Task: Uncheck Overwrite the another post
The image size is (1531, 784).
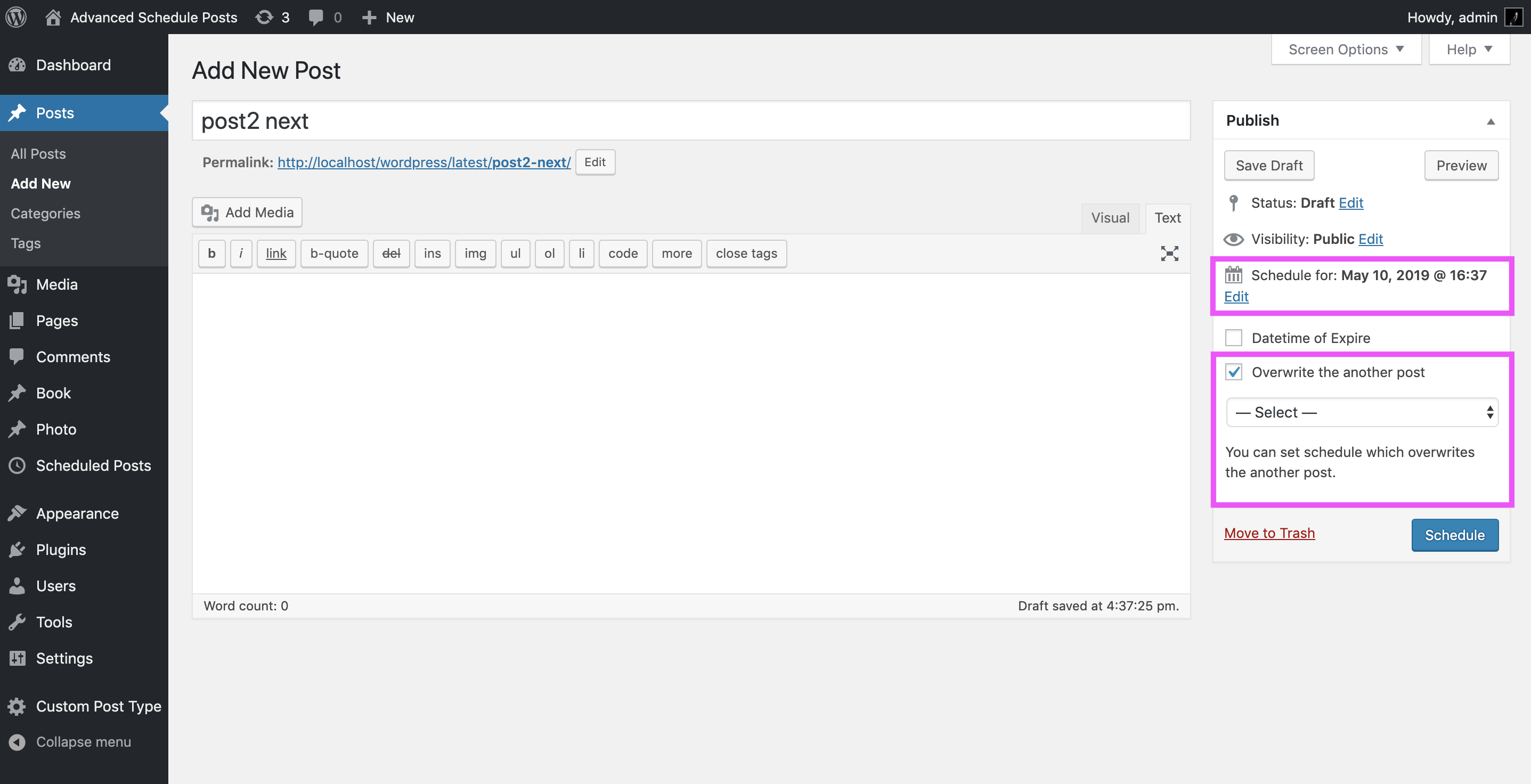Action: (1233, 371)
